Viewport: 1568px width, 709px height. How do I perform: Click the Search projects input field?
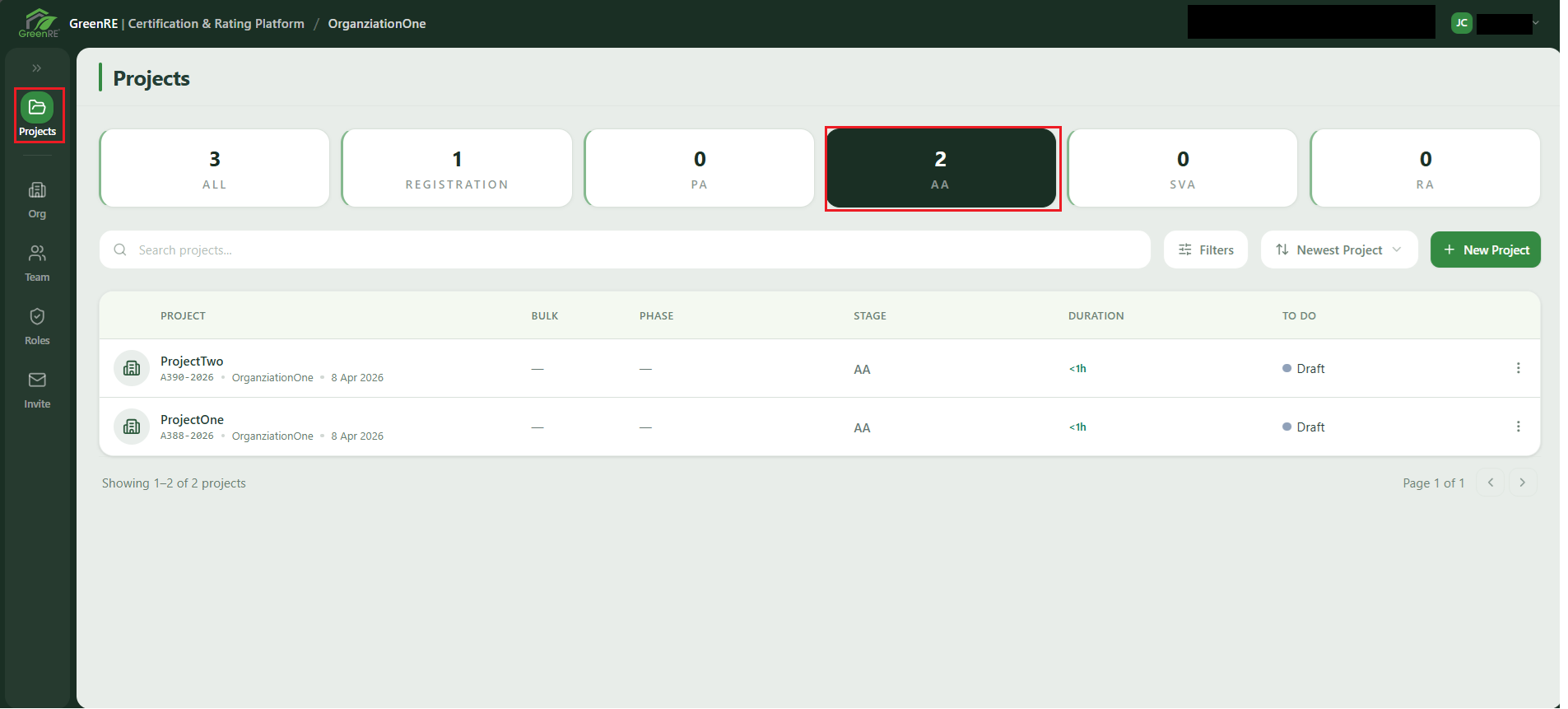pos(625,250)
